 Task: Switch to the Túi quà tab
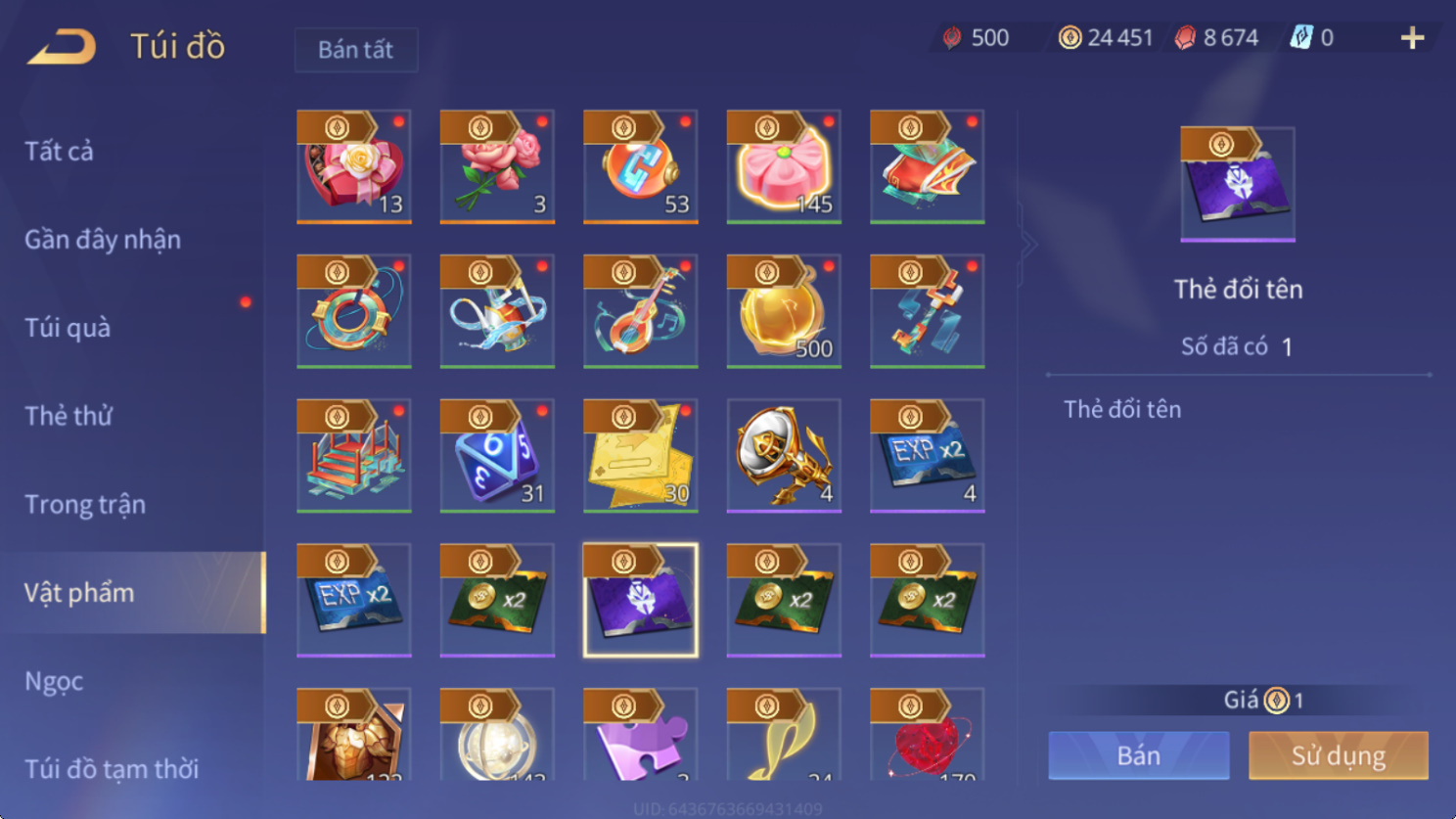click(x=68, y=328)
